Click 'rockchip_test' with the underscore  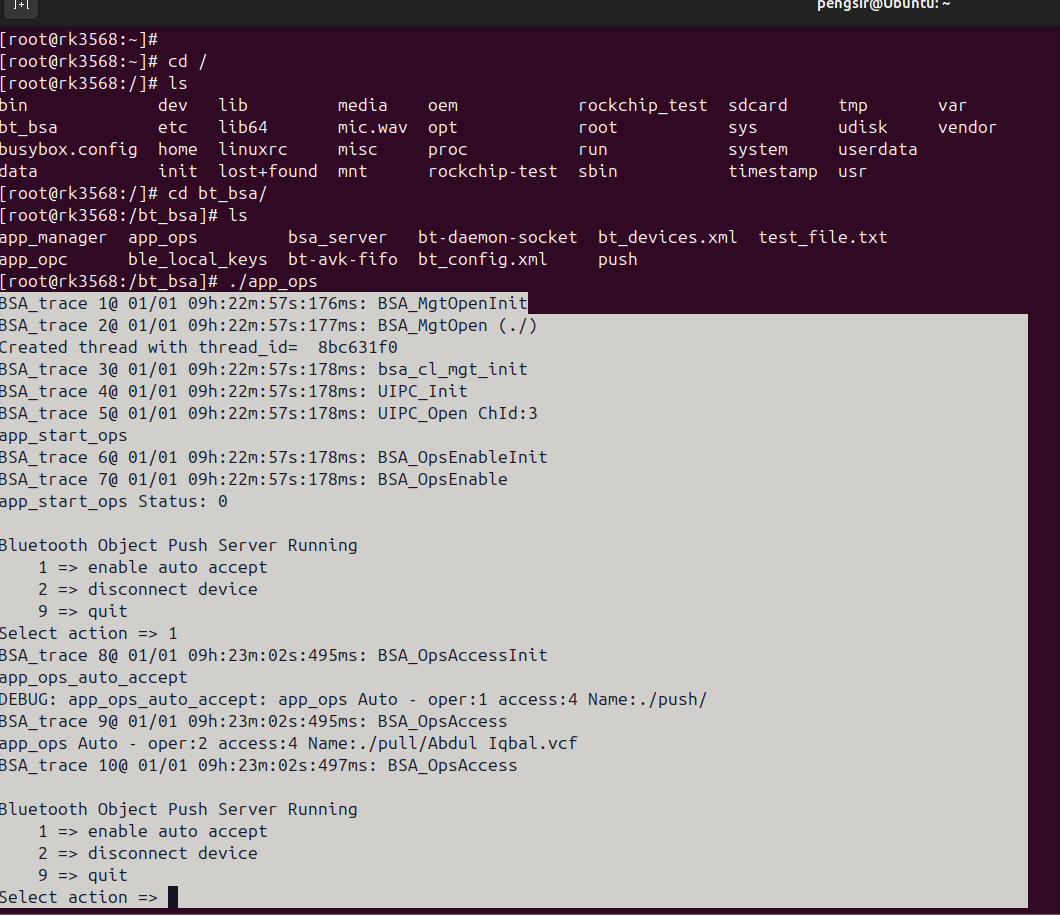[x=642, y=105]
